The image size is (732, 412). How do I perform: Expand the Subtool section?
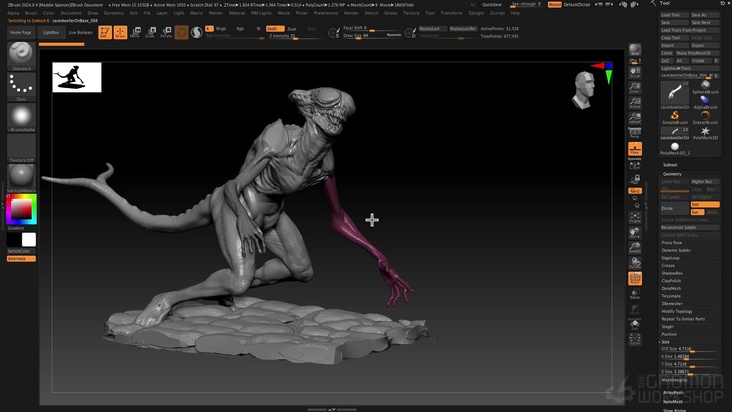point(670,164)
